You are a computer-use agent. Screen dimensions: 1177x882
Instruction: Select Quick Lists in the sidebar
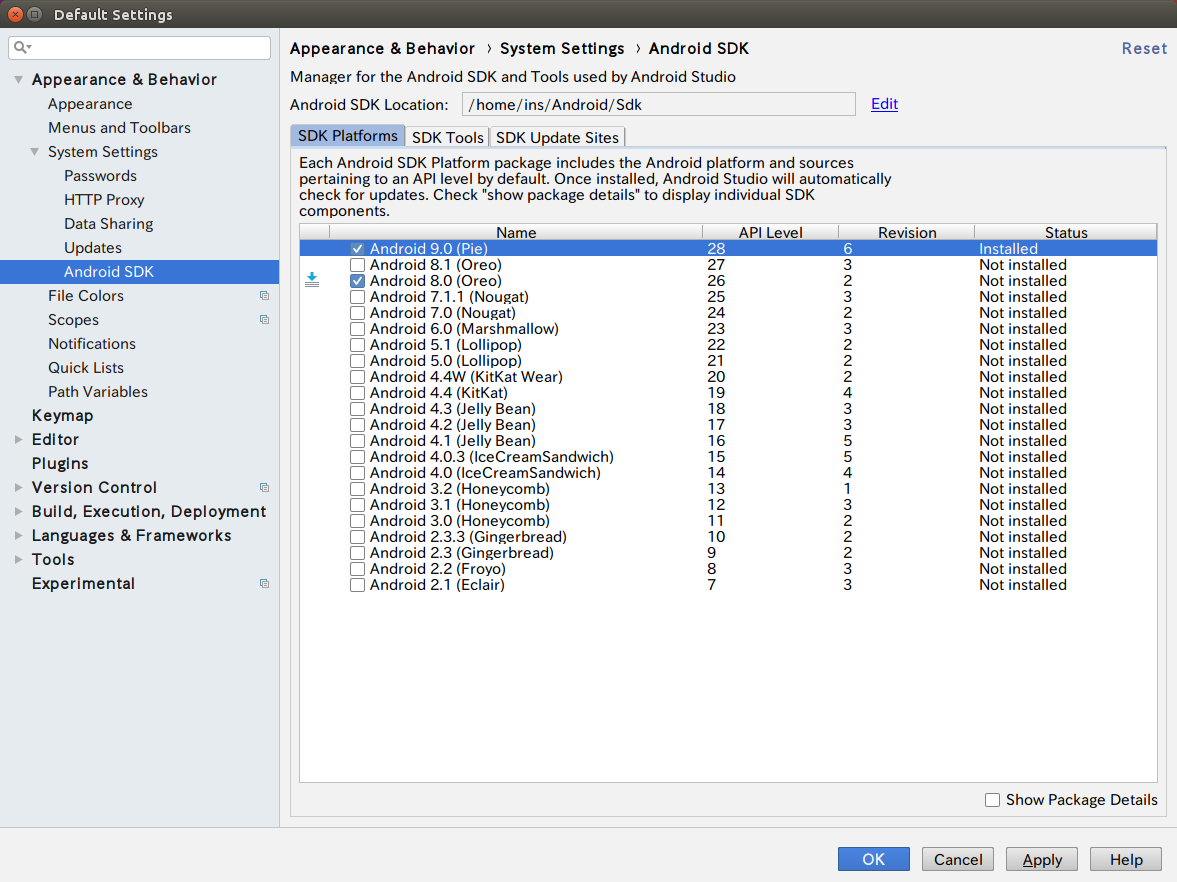pos(86,368)
